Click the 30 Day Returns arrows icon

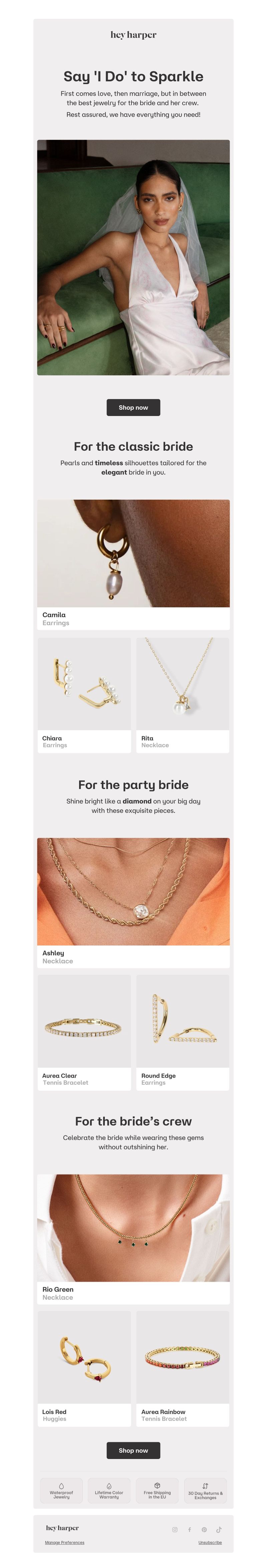tap(206, 1486)
